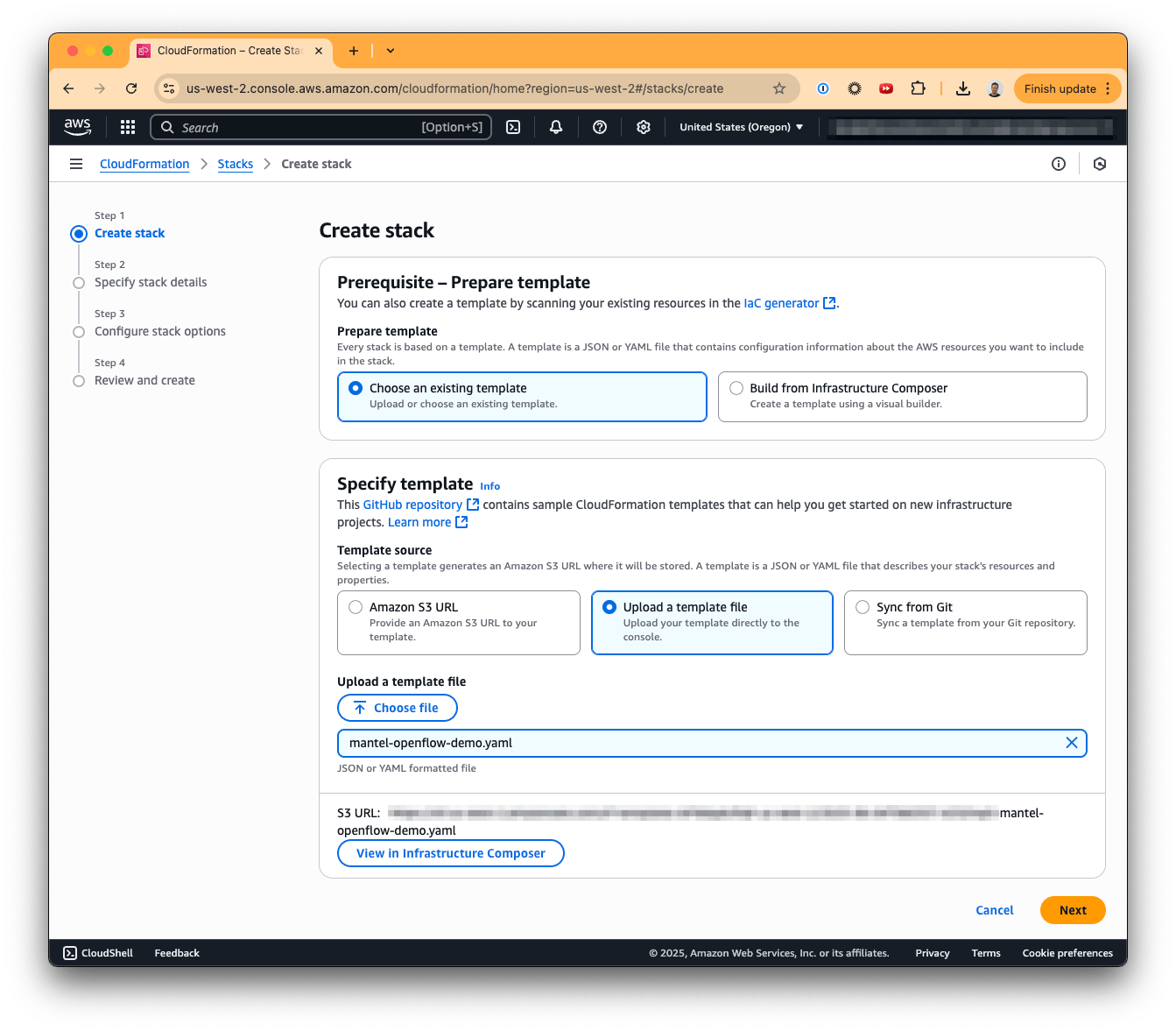Open the AWS home logo
The width and height of the screenshot is (1176, 1031).
(77, 127)
